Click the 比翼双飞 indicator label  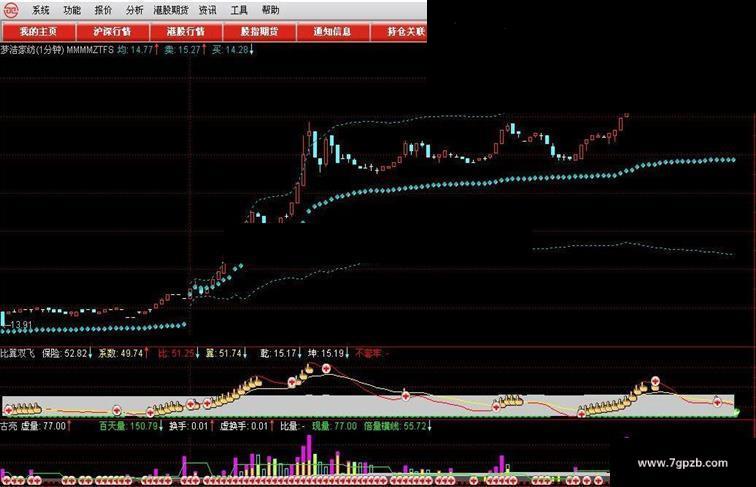point(18,353)
